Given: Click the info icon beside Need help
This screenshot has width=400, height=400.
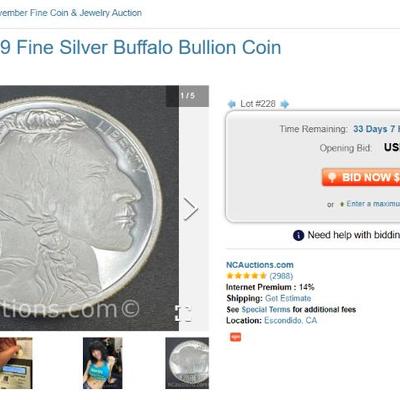Looking at the screenshot, I should click(x=298, y=235).
